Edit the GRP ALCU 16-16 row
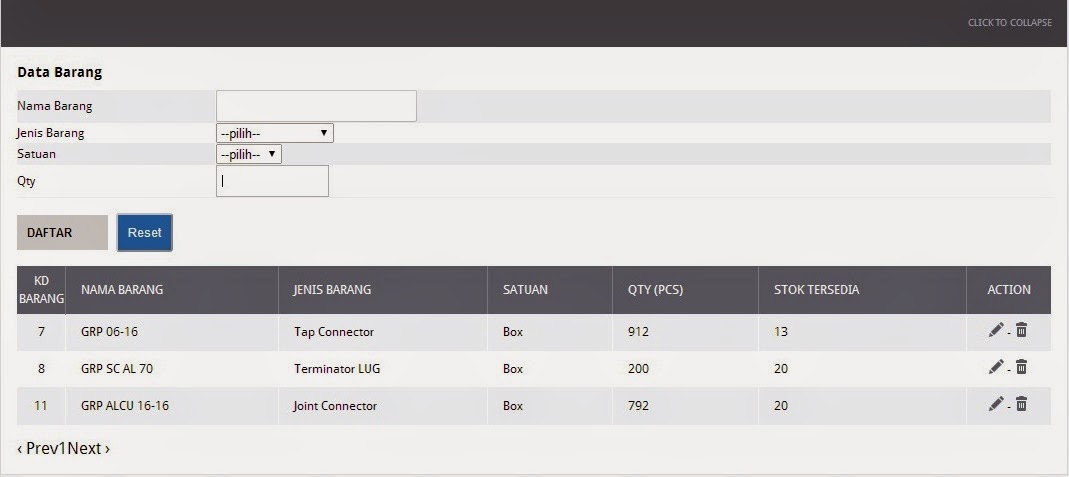The height and width of the screenshot is (477, 1069). click(x=996, y=404)
